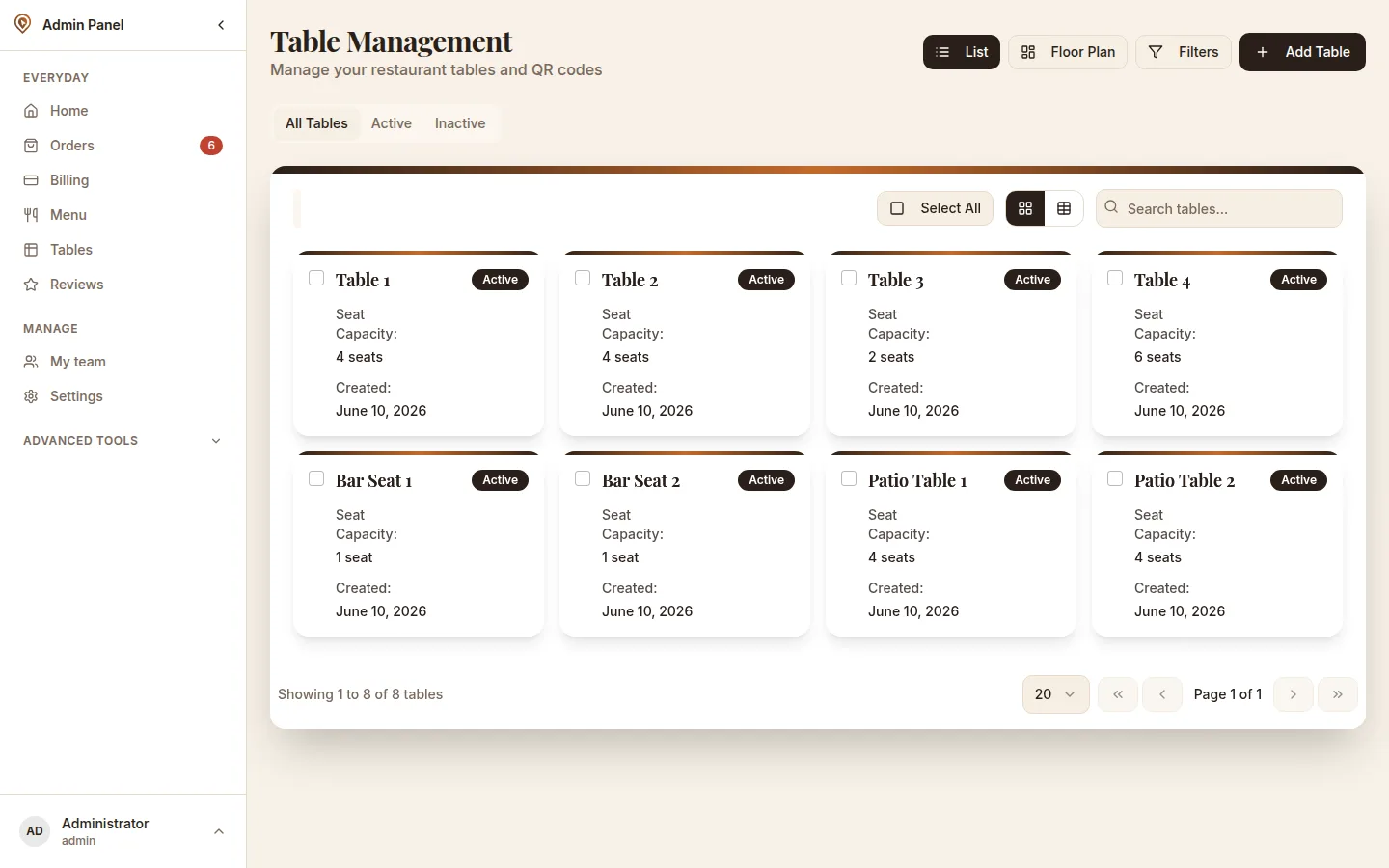Click the Add Table button
Image resolution: width=1389 pixels, height=868 pixels.
point(1302,52)
